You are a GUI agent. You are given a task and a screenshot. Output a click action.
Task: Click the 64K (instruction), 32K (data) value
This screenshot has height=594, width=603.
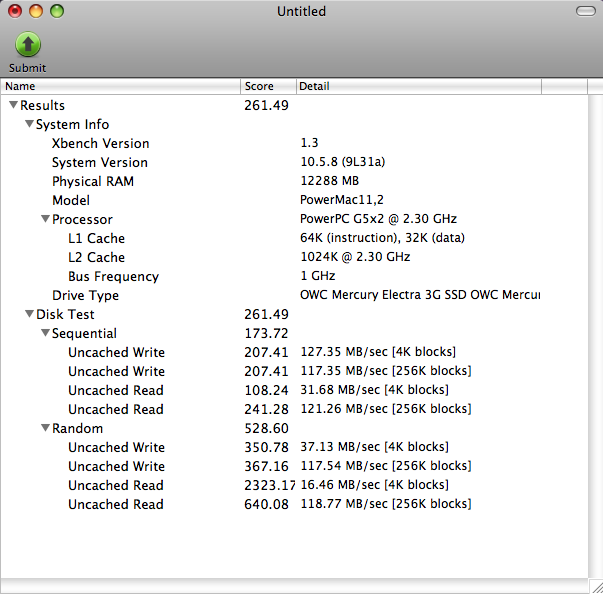pyautogui.click(x=382, y=238)
